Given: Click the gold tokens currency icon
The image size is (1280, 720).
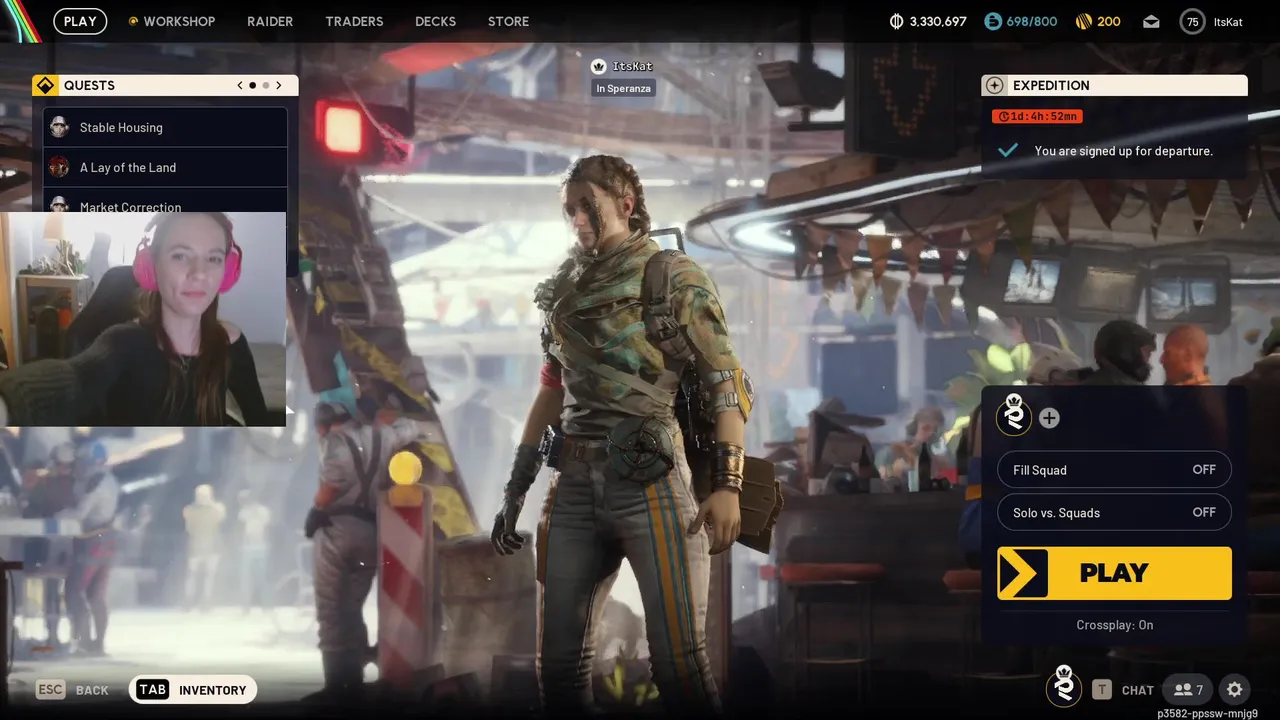Looking at the screenshot, I should (x=1083, y=21).
